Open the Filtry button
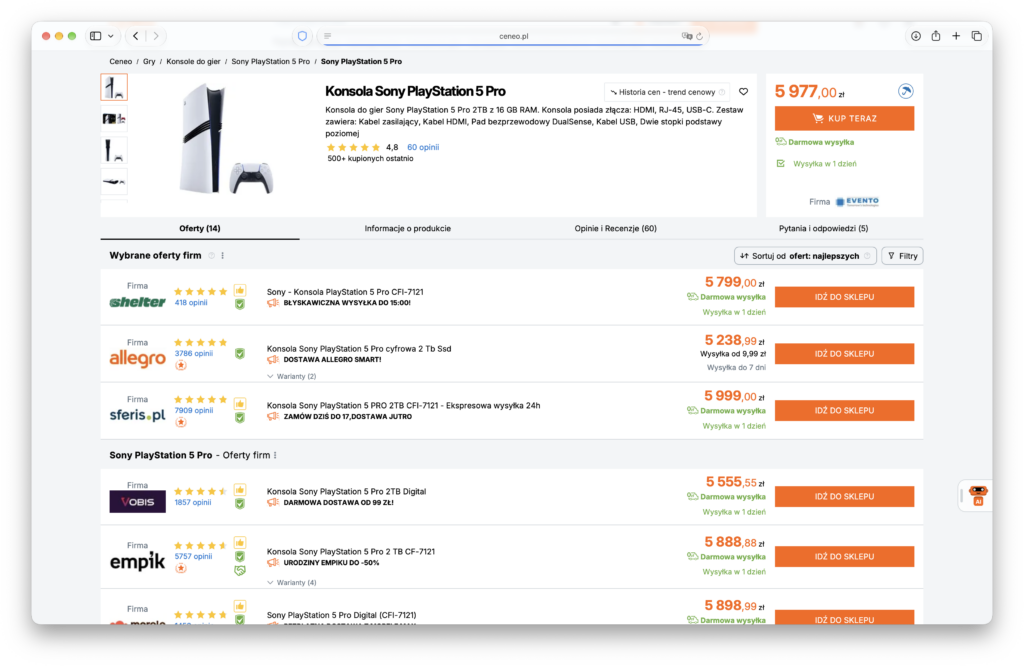This screenshot has height=666, width=1024. click(x=903, y=256)
